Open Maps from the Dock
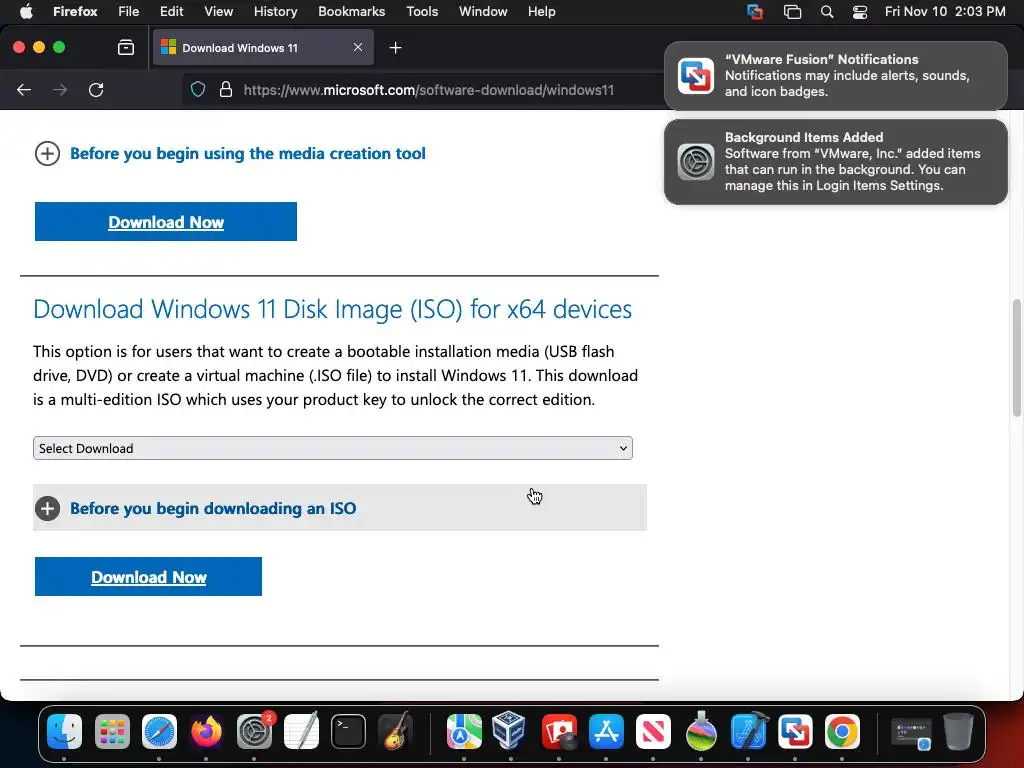This screenshot has height=768, width=1024. point(464,731)
